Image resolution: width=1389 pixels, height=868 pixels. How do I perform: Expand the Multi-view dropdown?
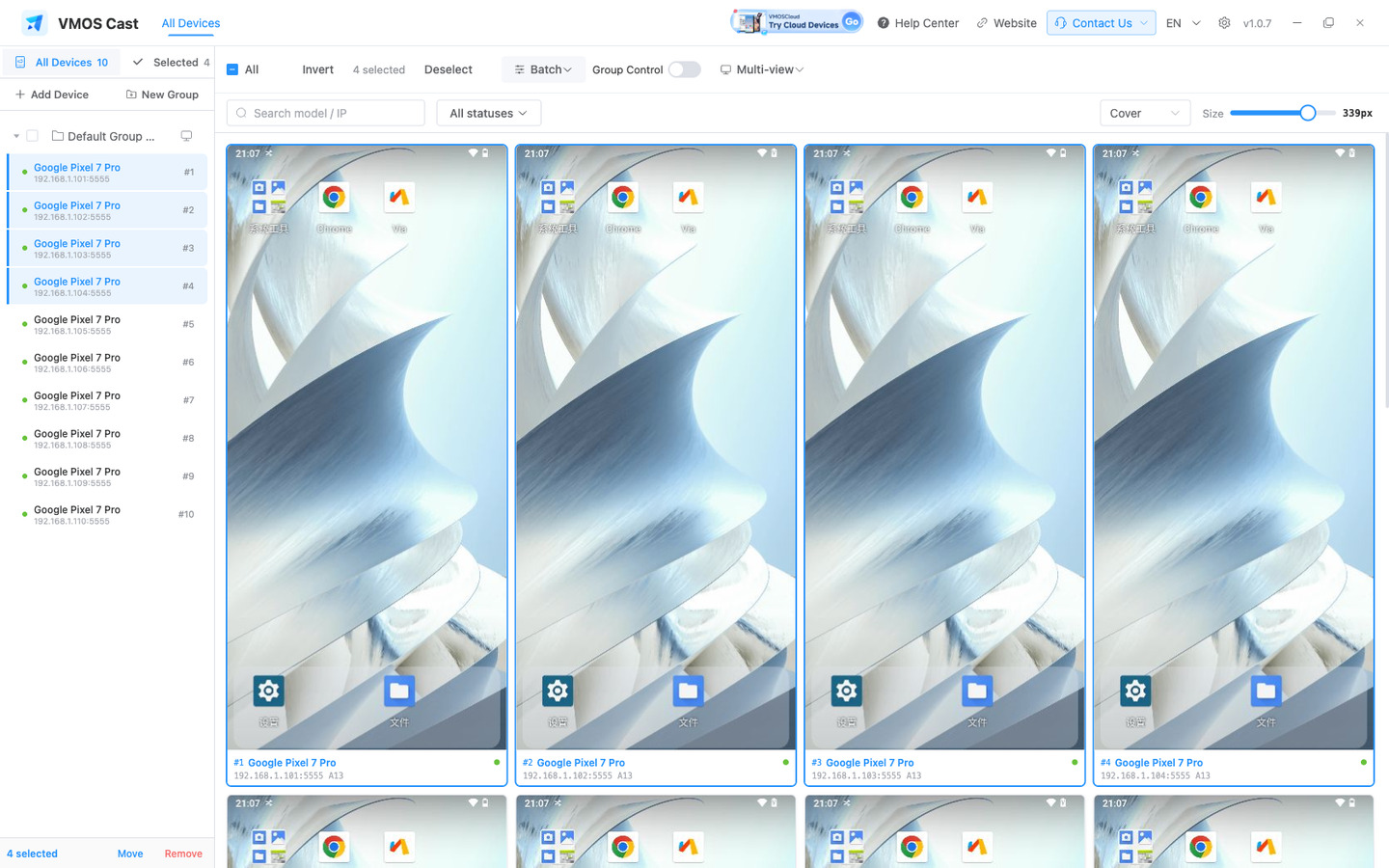pos(762,69)
